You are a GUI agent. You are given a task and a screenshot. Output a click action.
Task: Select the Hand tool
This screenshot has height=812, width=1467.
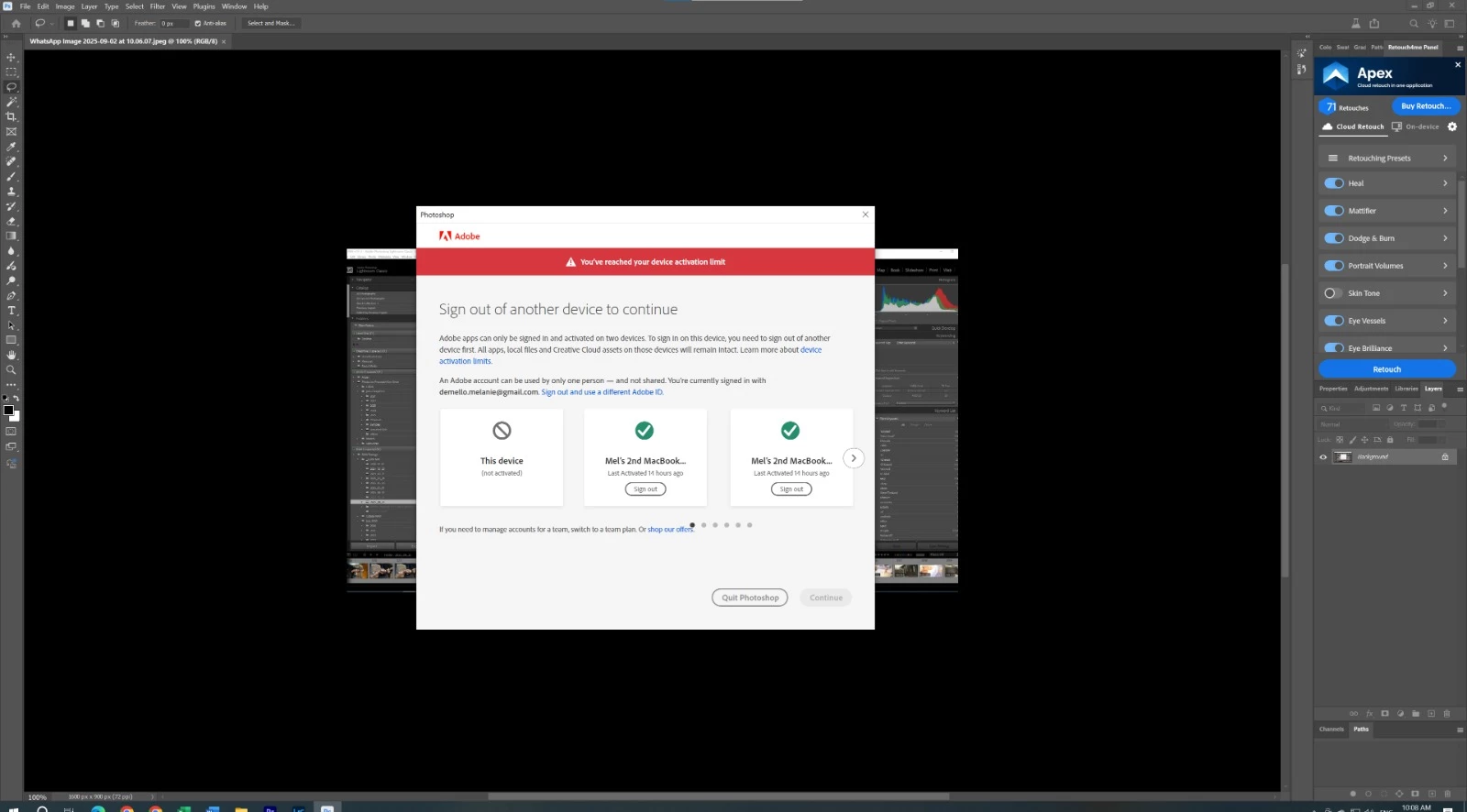coord(11,355)
